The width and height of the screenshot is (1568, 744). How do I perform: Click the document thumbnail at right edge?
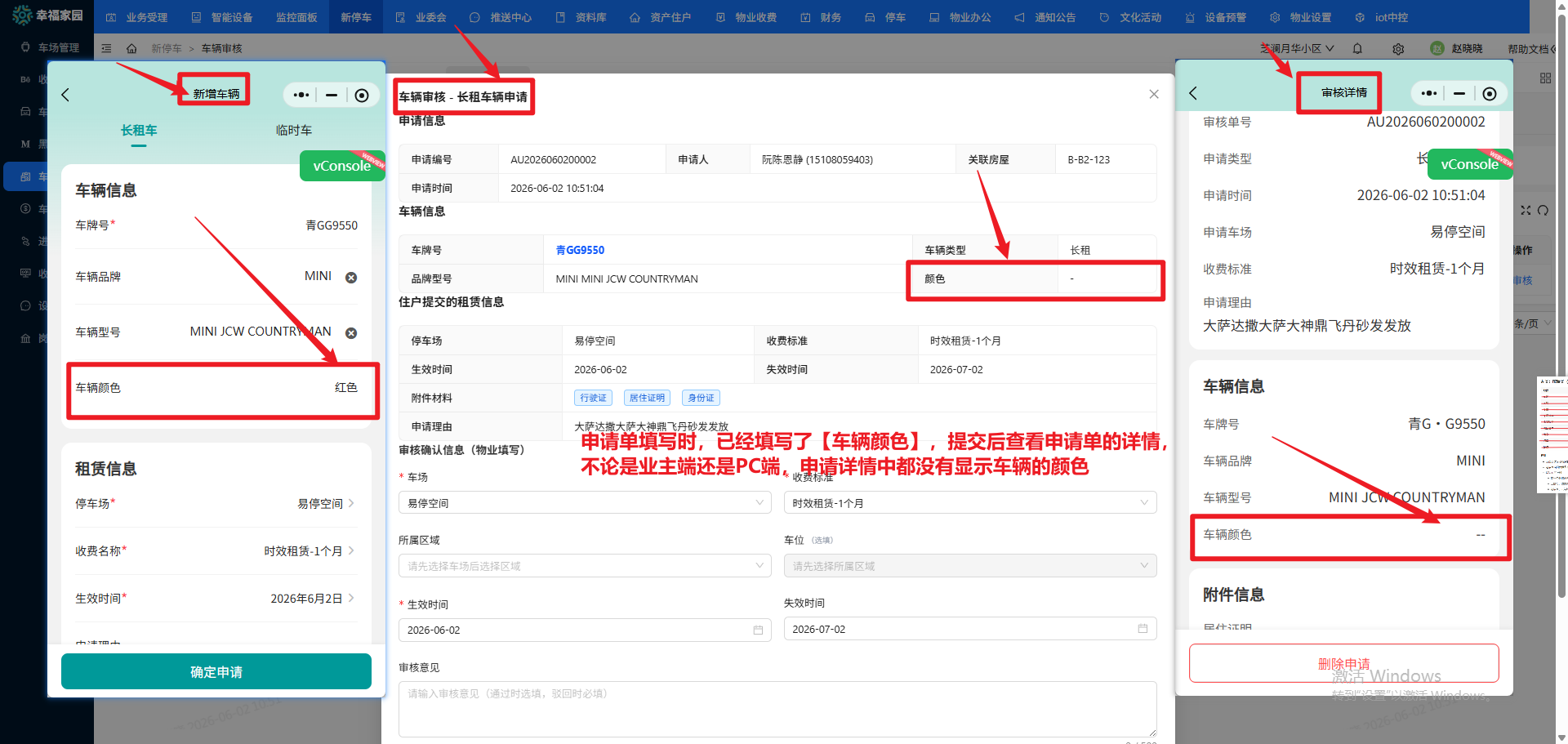point(1552,434)
